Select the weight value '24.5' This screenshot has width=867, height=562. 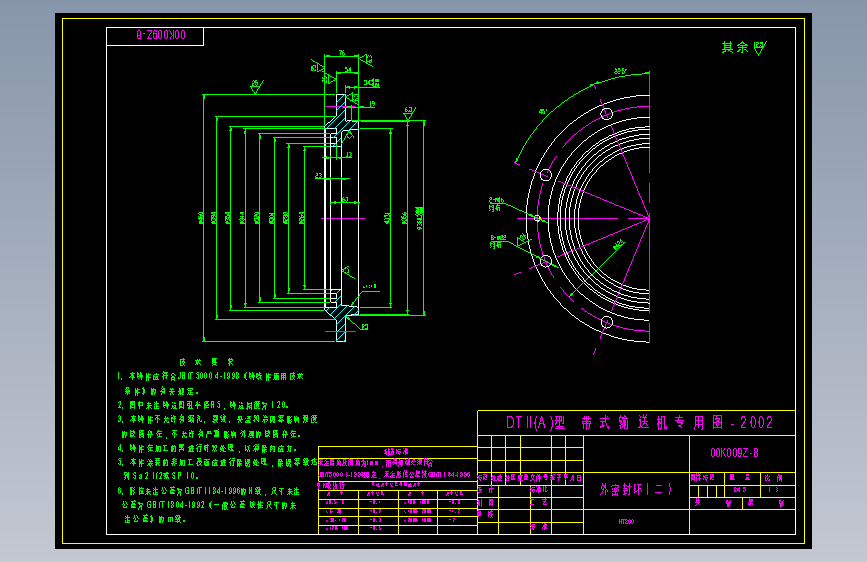click(x=740, y=490)
